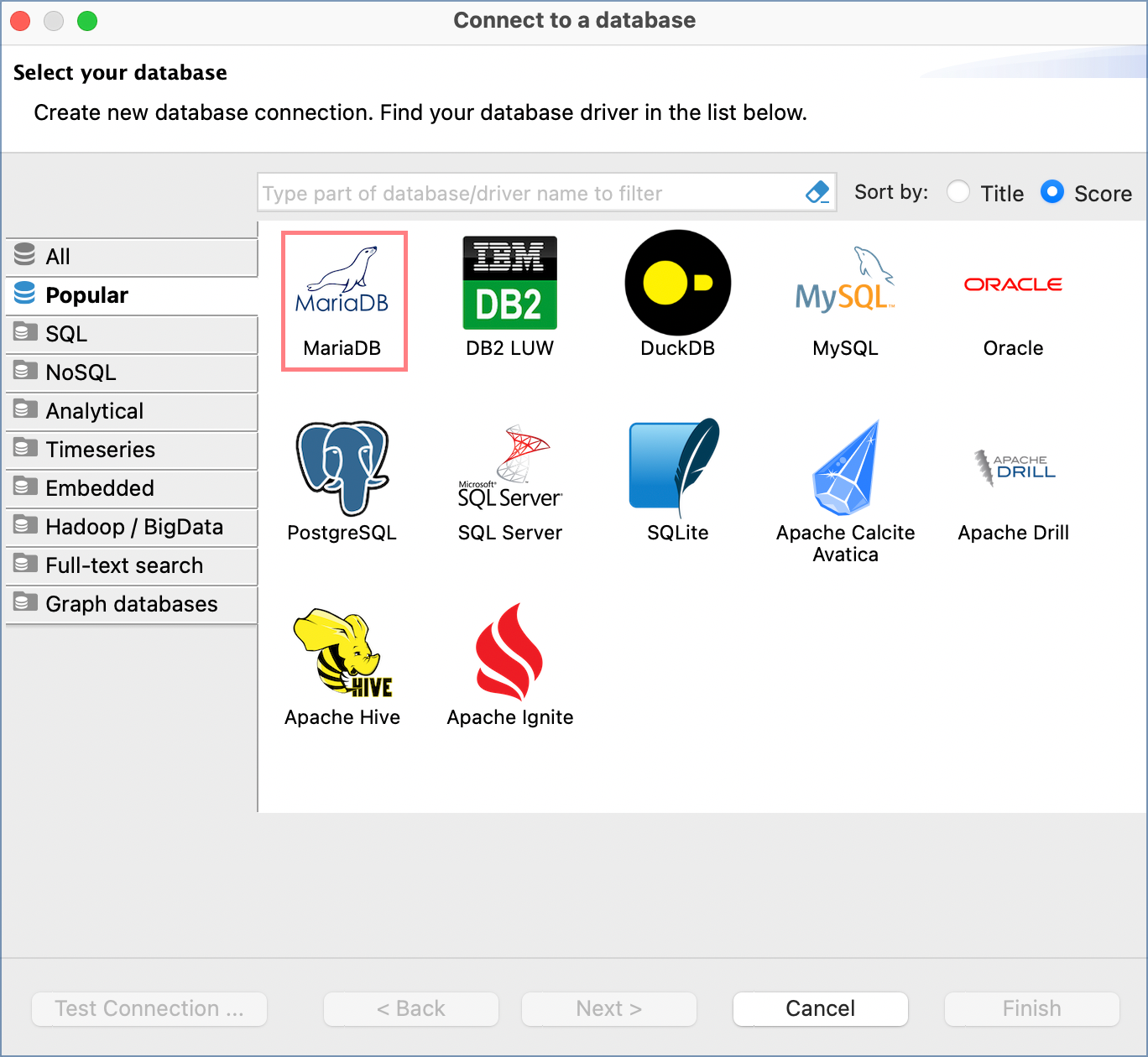Sort drivers by Title
The image size is (1148, 1057).
[x=985, y=193]
